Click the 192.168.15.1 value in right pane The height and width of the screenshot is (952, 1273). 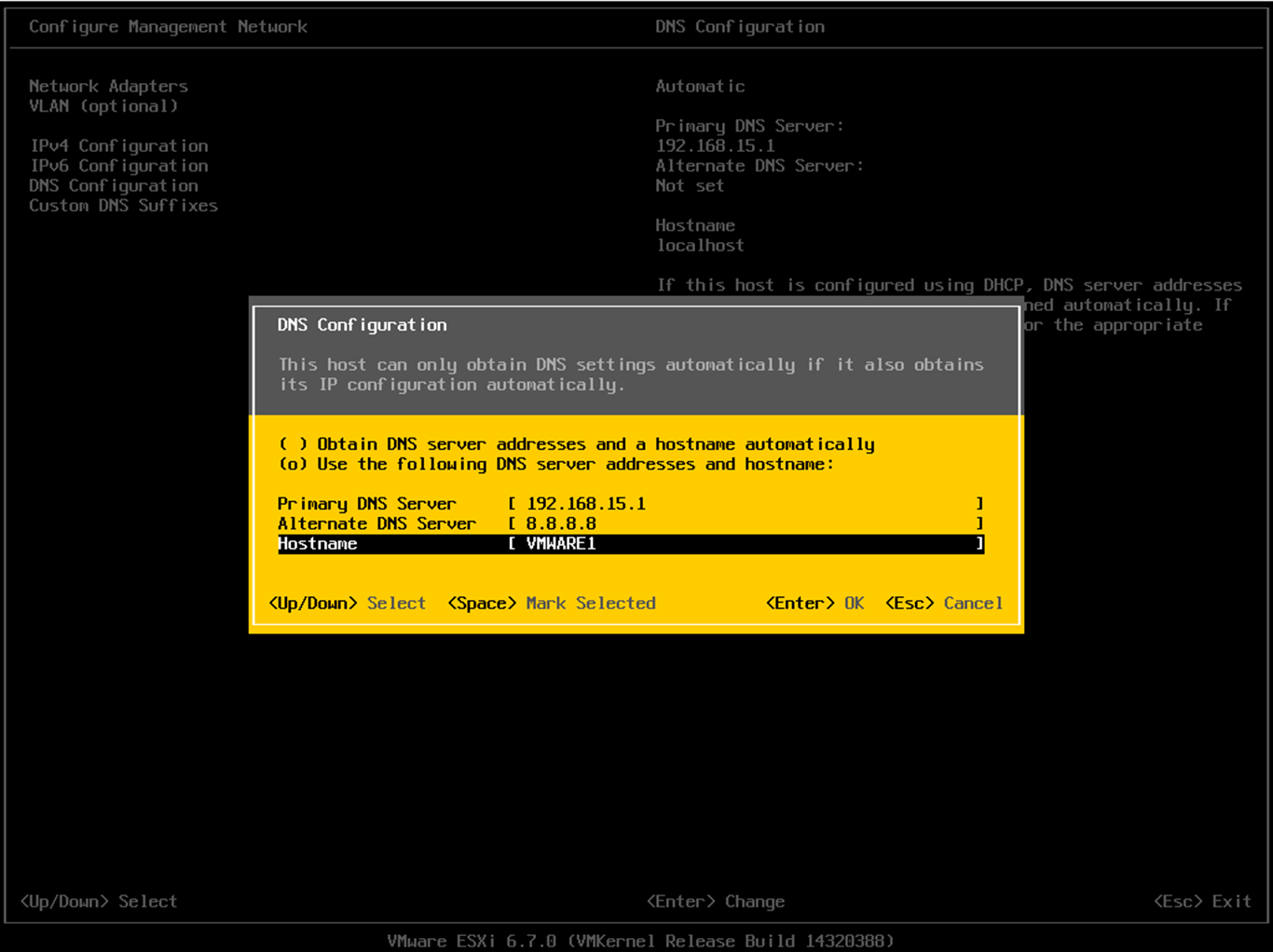coord(715,146)
